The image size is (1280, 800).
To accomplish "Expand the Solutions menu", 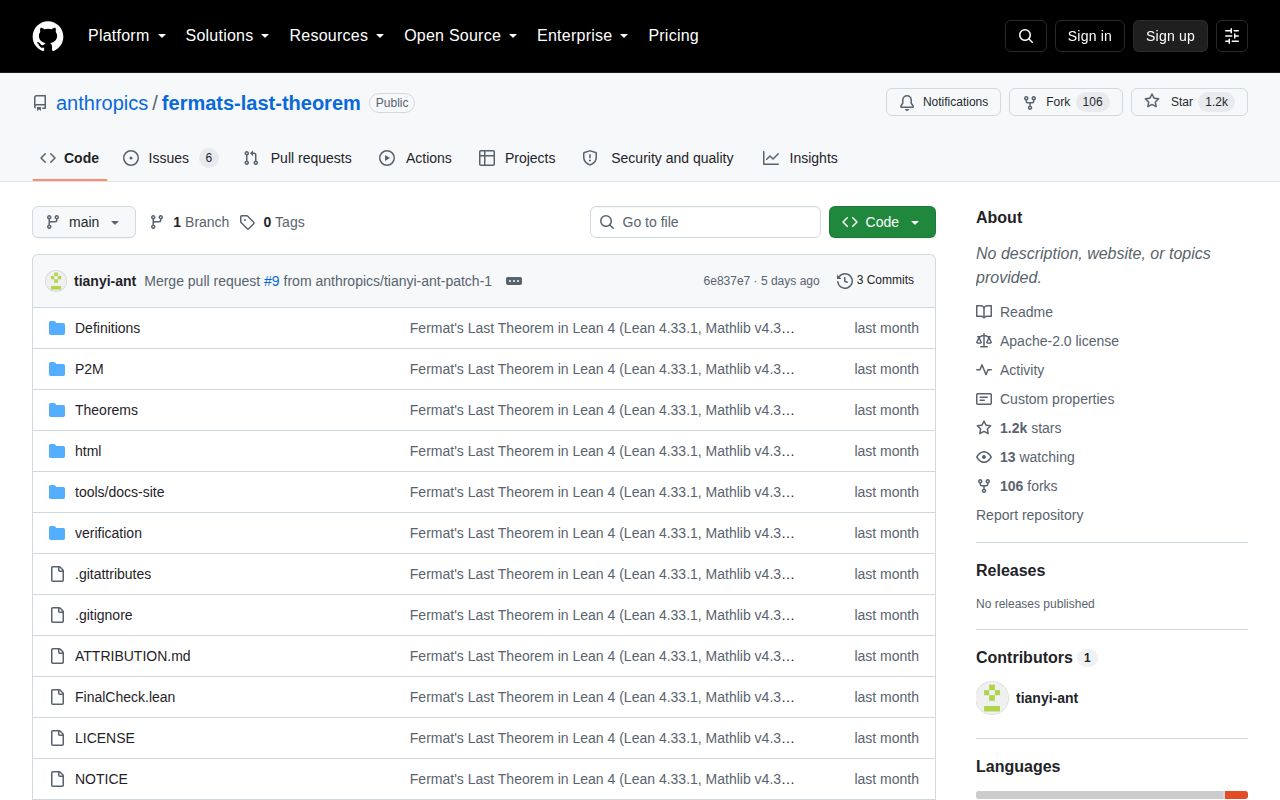I will pos(227,36).
